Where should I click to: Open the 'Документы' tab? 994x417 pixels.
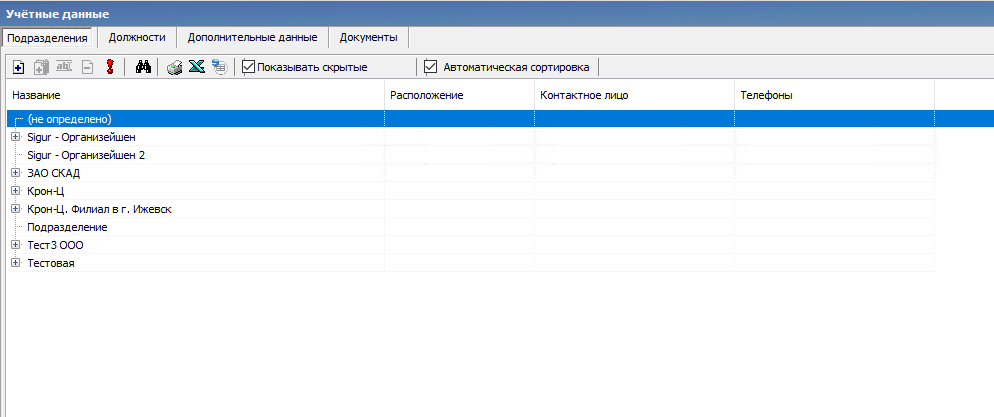368,37
